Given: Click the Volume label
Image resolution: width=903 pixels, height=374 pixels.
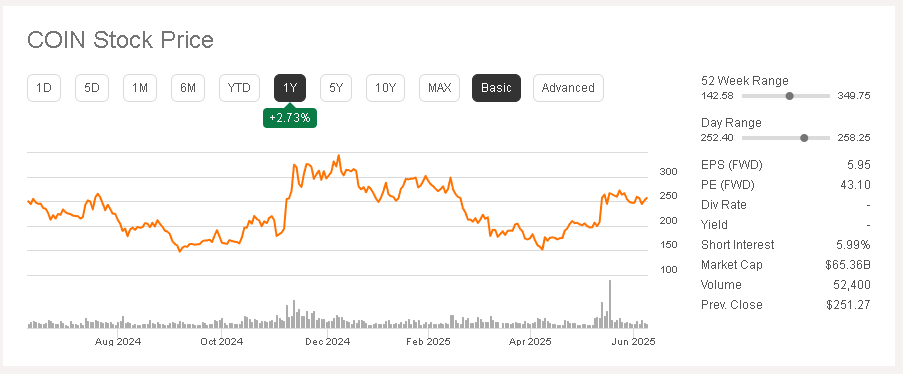Looking at the screenshot, I should [721, 285].
